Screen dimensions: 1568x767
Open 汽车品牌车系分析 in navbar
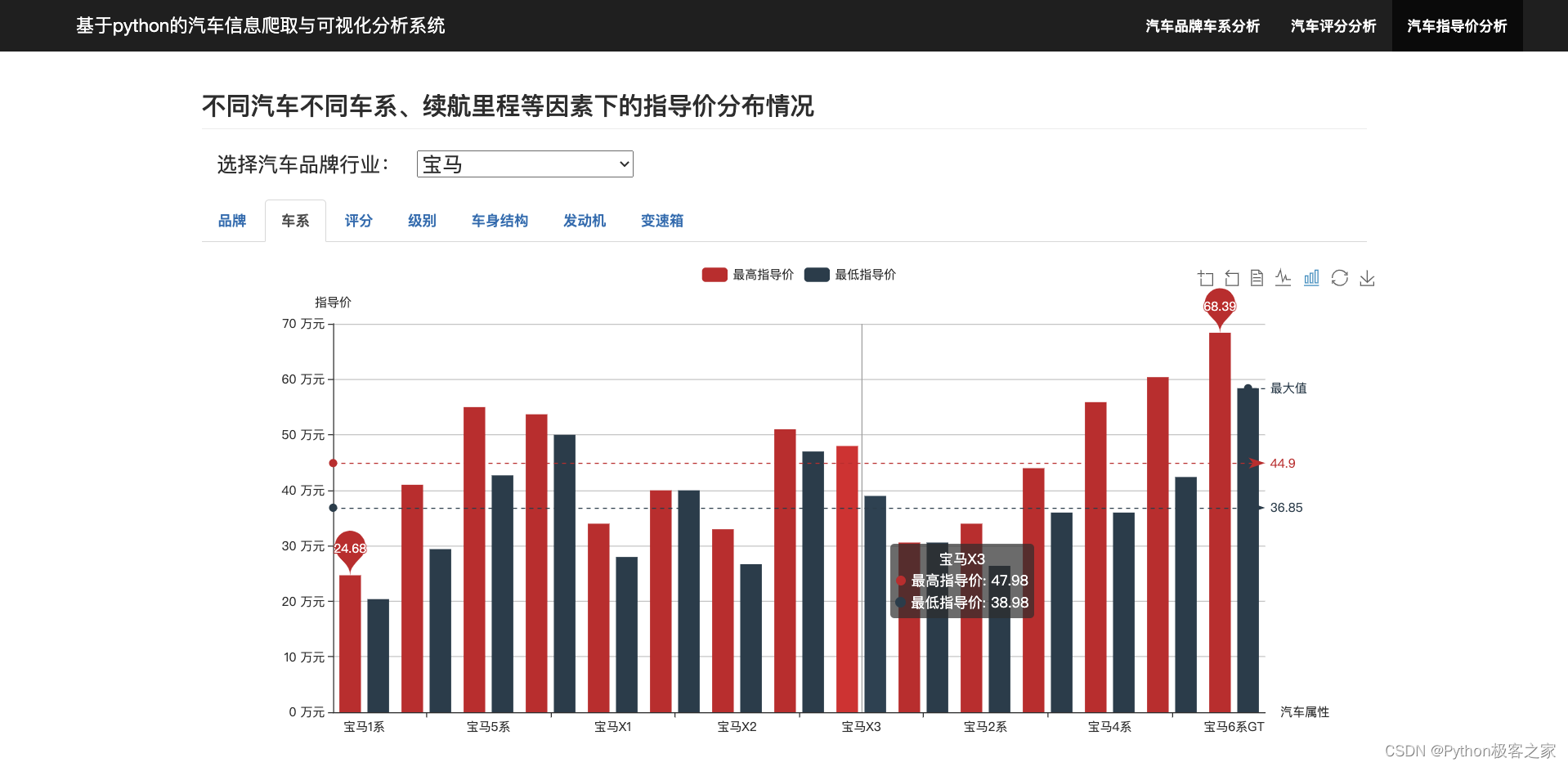point(1203,26)
